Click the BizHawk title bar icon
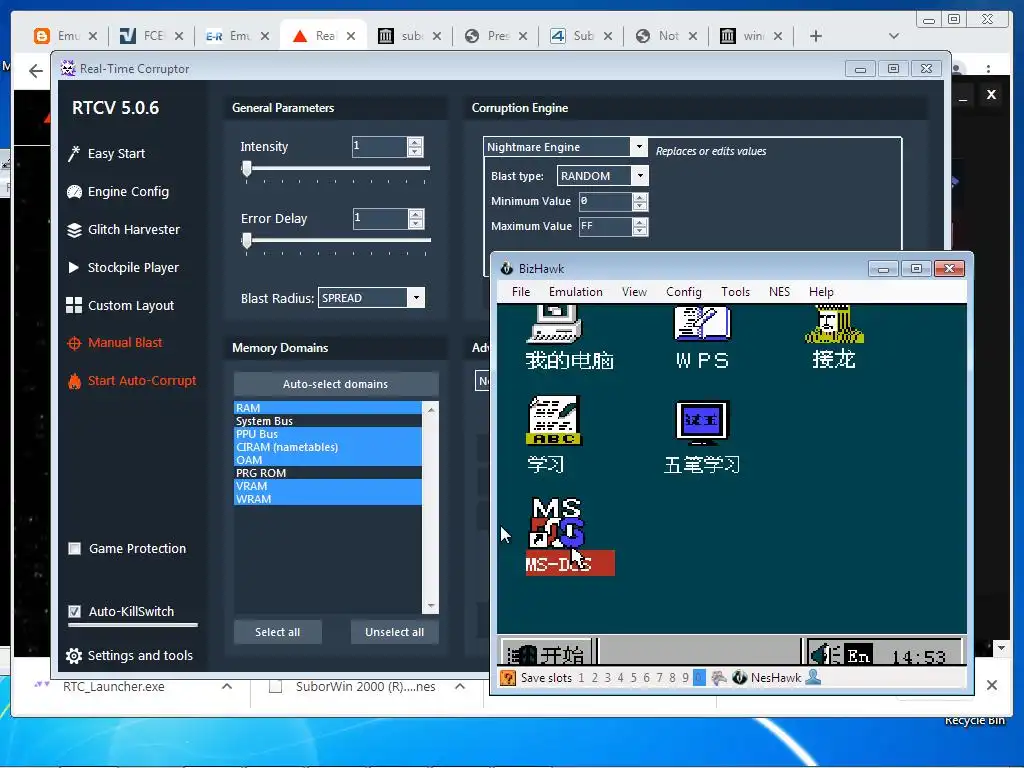 point(506,268)
